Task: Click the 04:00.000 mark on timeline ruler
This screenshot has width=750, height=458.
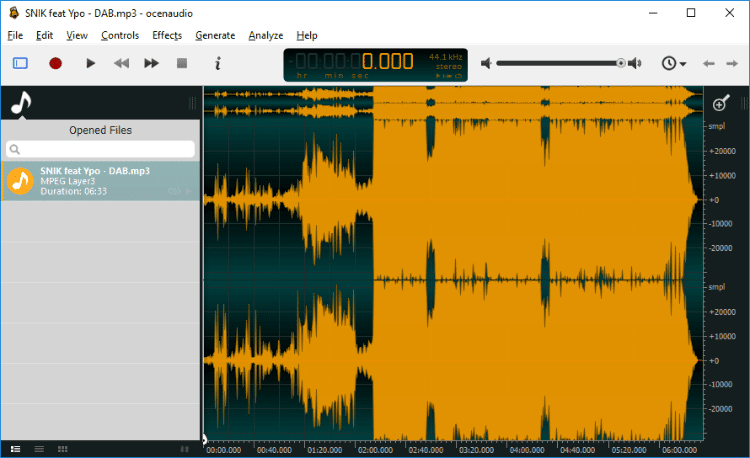Action: [x=527, y=450]
